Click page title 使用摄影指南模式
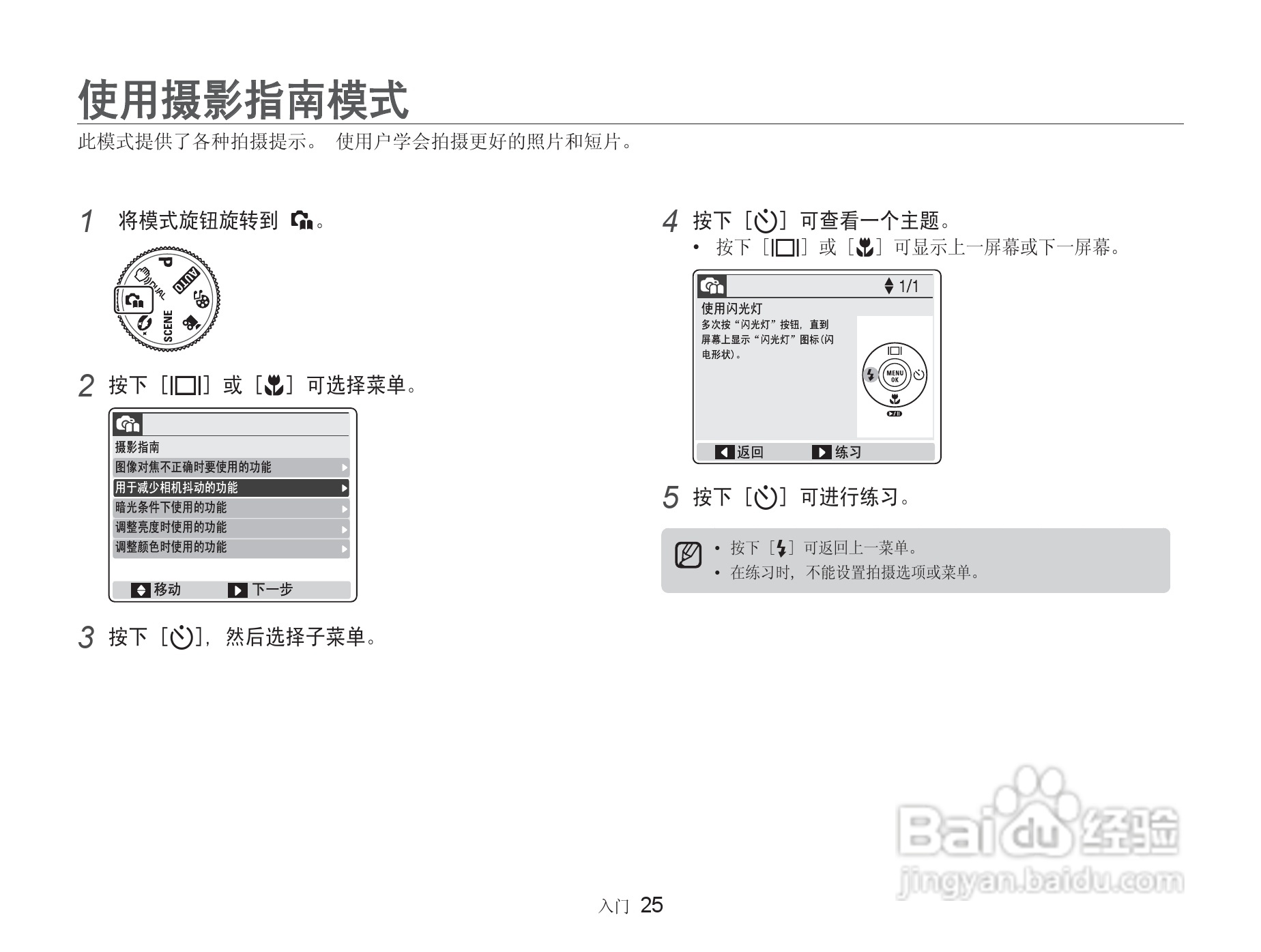Screen dimensions: 1261x952 click(244, 100)
